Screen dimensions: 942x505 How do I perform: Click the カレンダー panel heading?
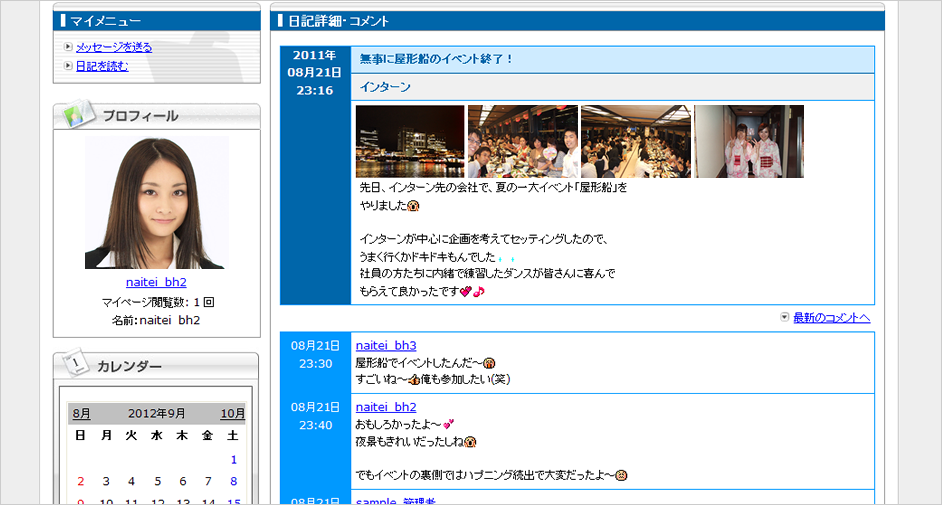coord(129,366)
